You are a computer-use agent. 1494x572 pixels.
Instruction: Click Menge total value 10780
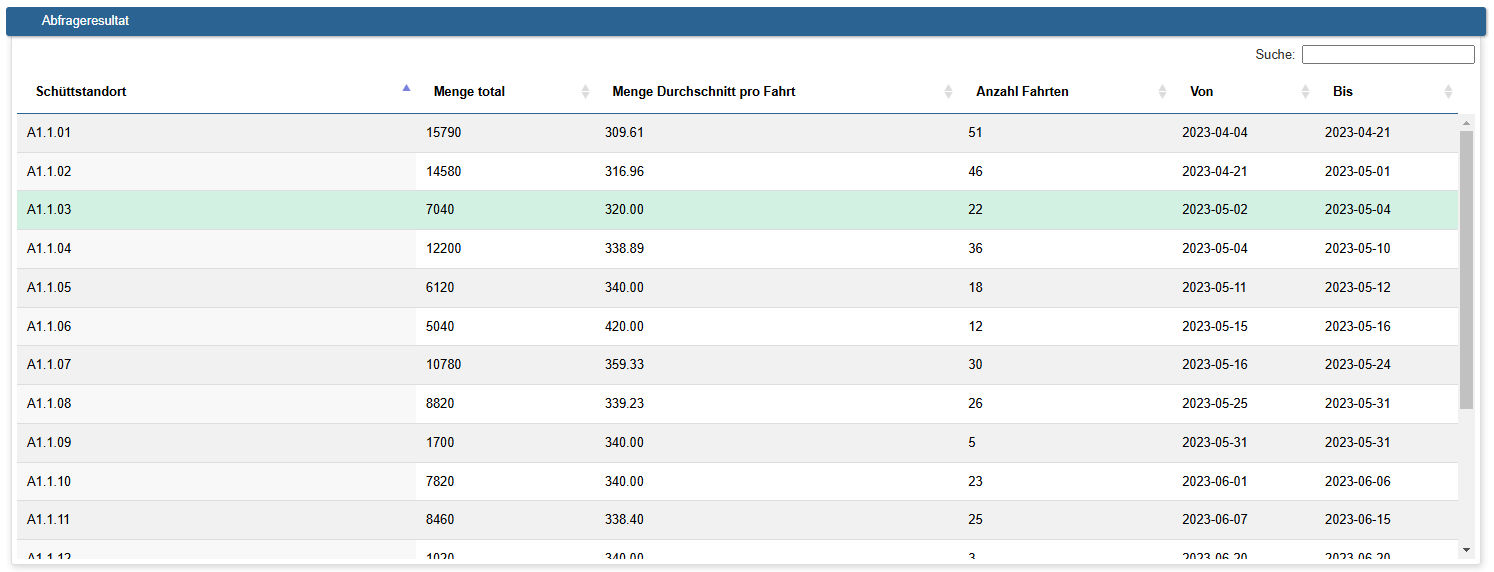click(444, 365)
